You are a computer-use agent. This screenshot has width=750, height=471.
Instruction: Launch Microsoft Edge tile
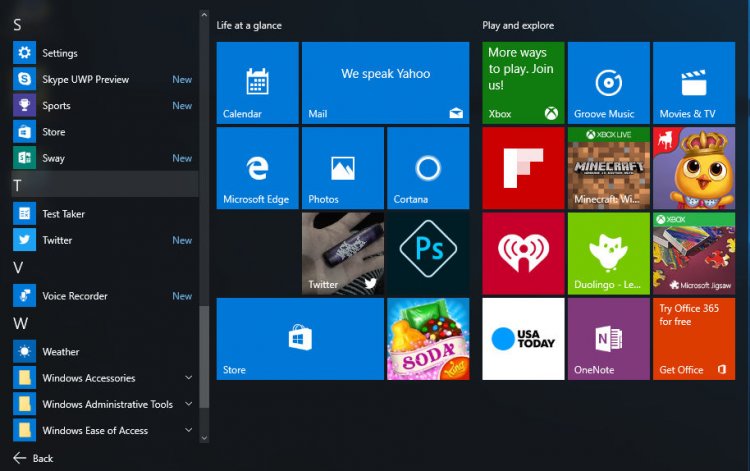click(257, 168)
